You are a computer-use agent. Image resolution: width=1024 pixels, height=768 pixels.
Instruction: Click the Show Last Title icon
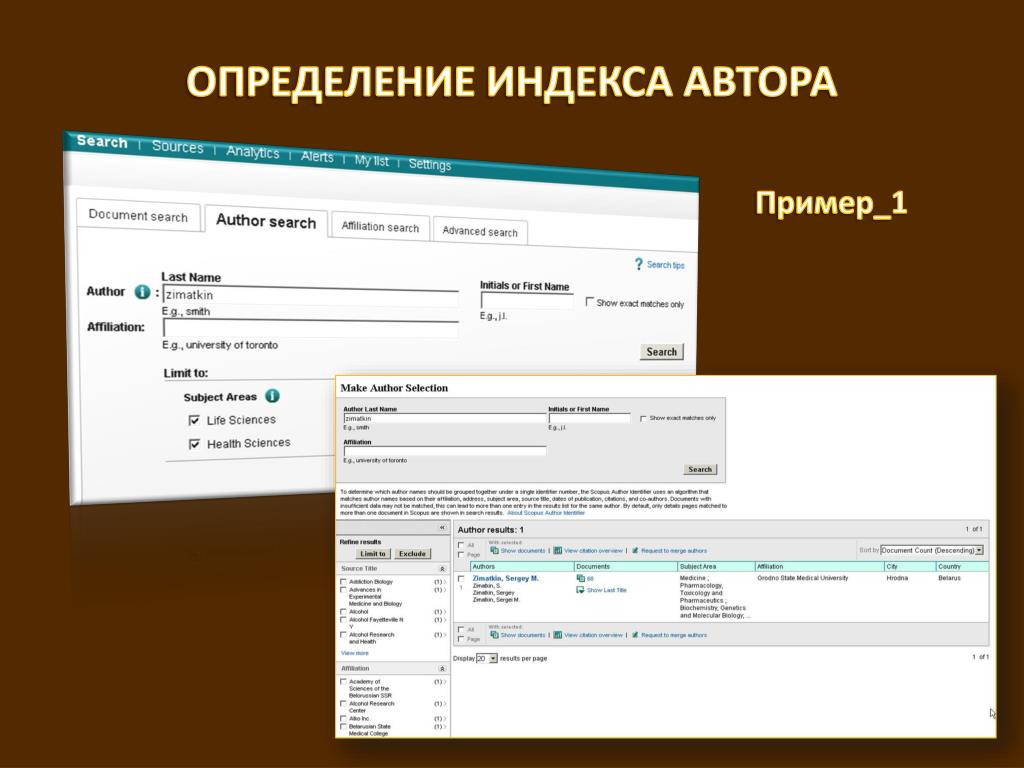[x=580, y=590]
